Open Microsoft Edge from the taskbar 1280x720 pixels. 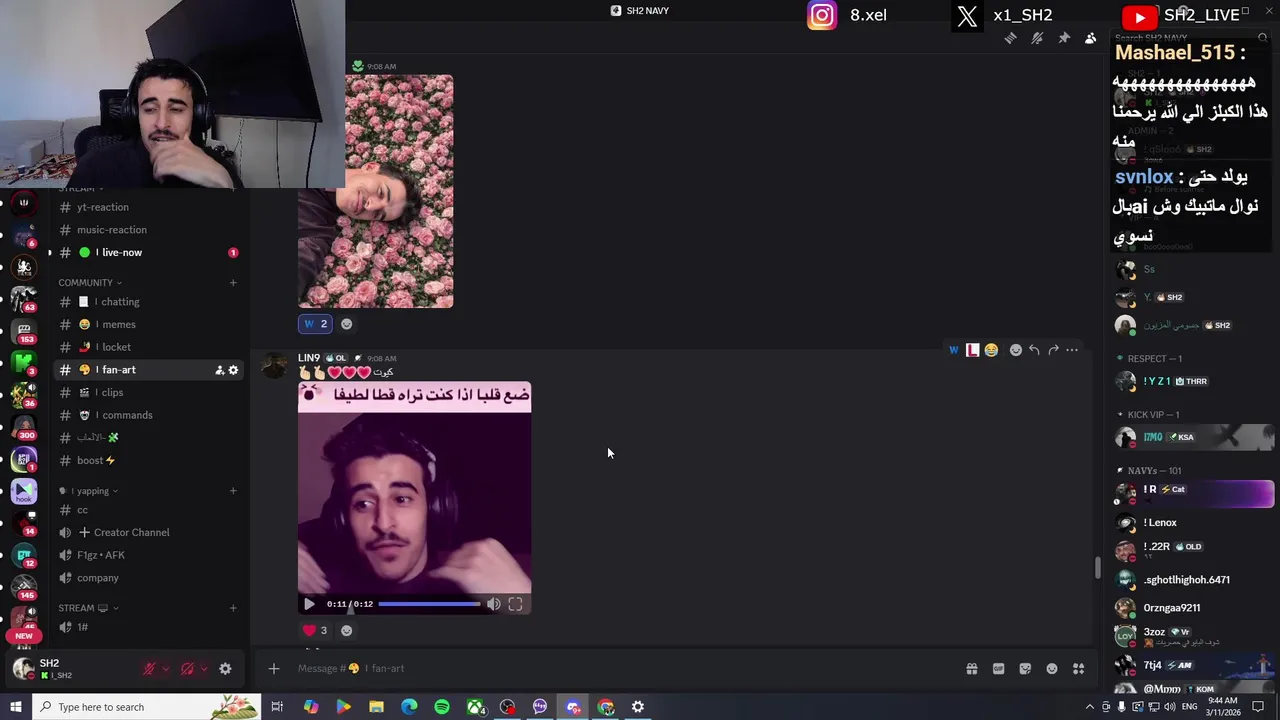(x=409, y=707)
